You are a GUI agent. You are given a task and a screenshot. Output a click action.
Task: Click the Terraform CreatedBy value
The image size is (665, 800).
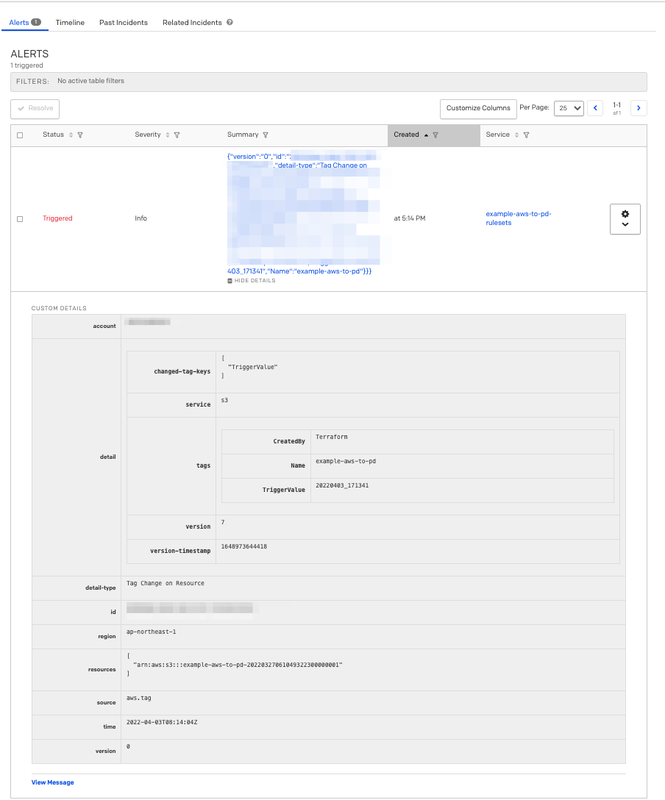[332, 437]
